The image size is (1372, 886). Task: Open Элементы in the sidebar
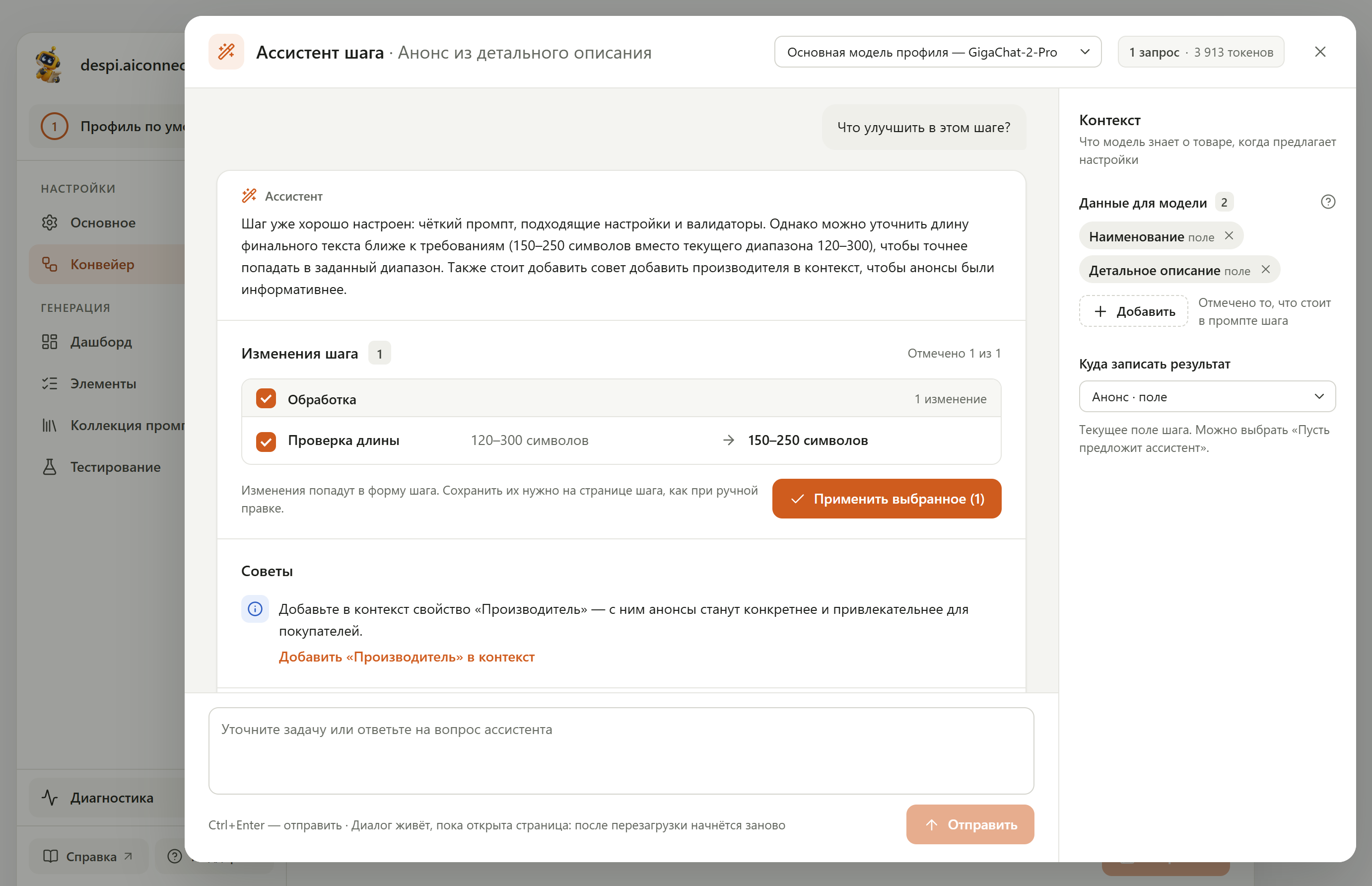coord(106,384)
